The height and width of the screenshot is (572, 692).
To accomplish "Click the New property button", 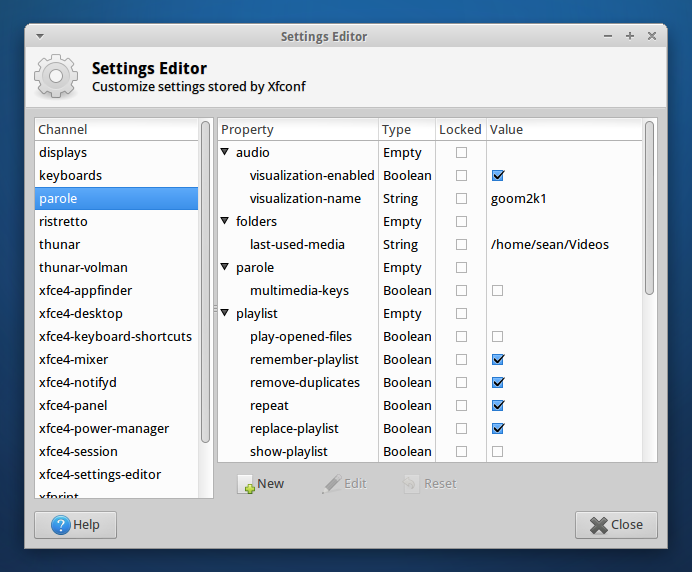I will (261, 484).
